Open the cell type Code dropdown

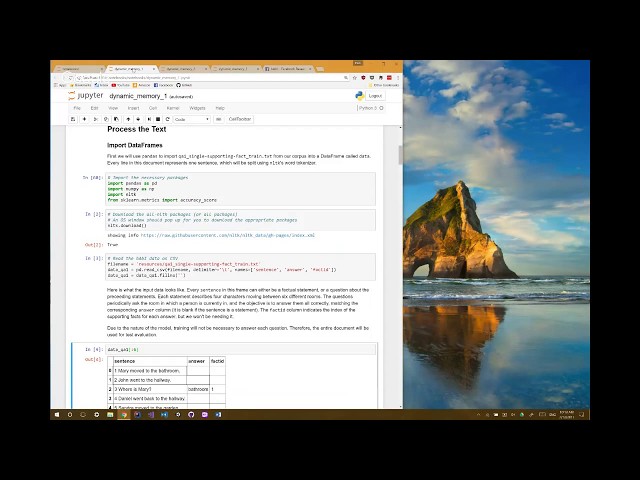click(x=191, y=119)
